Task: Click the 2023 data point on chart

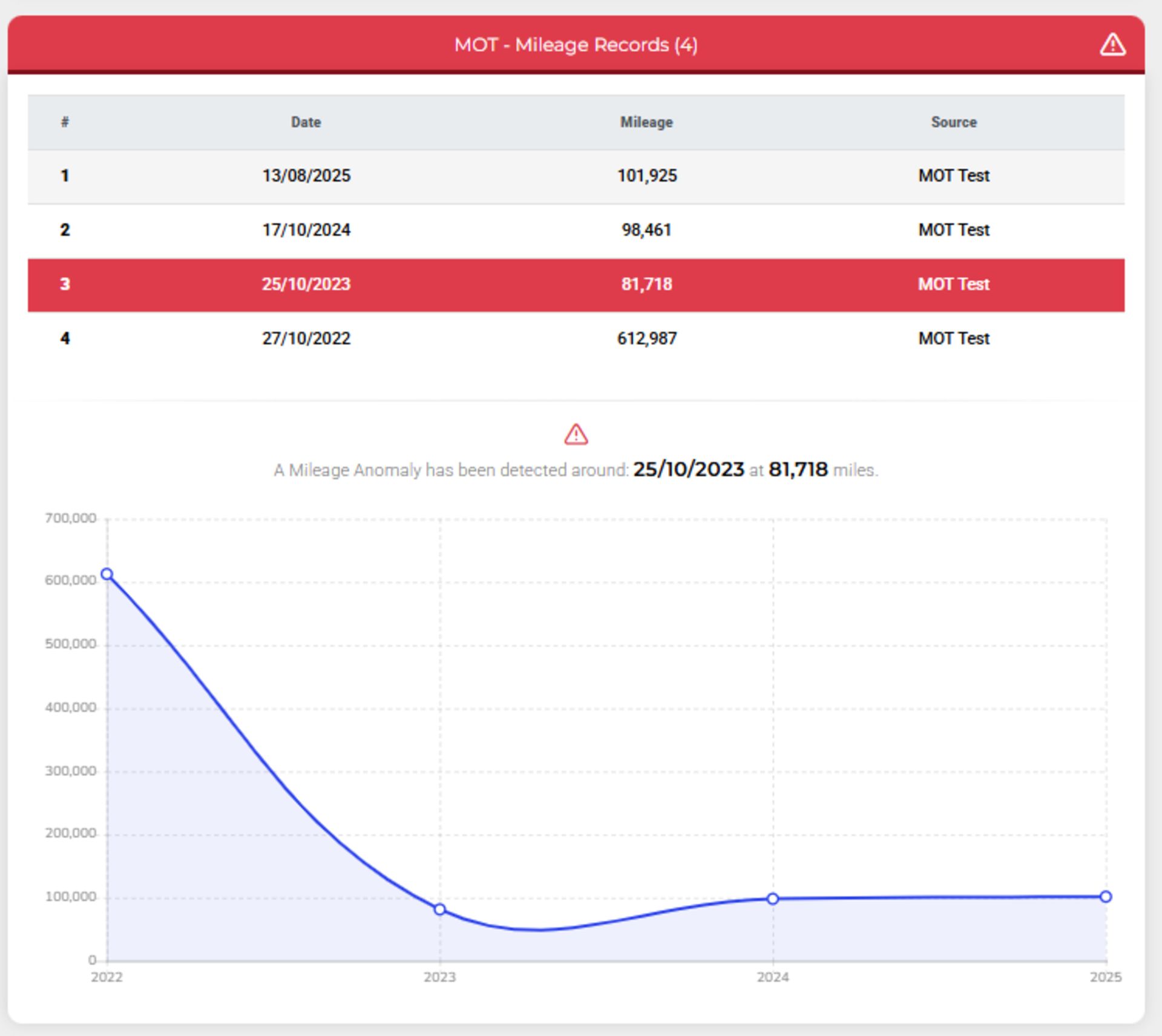Action: click(x=440, y=910)
